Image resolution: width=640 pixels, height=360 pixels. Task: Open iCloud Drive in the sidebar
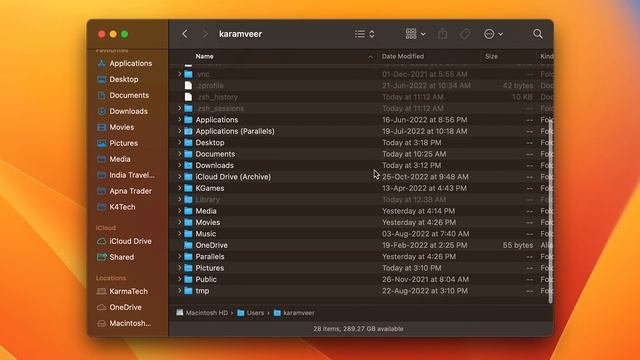point(124,241)
